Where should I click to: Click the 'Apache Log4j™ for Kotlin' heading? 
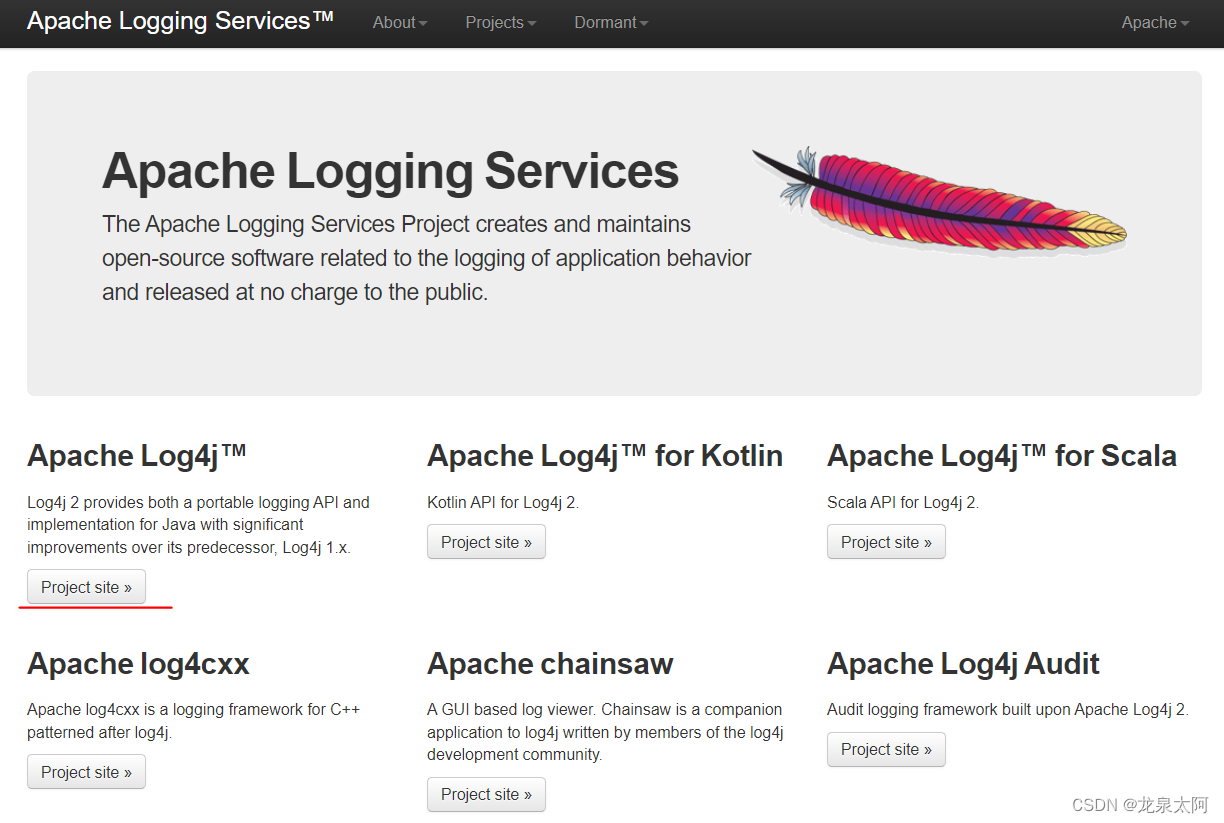pos(605,456)
